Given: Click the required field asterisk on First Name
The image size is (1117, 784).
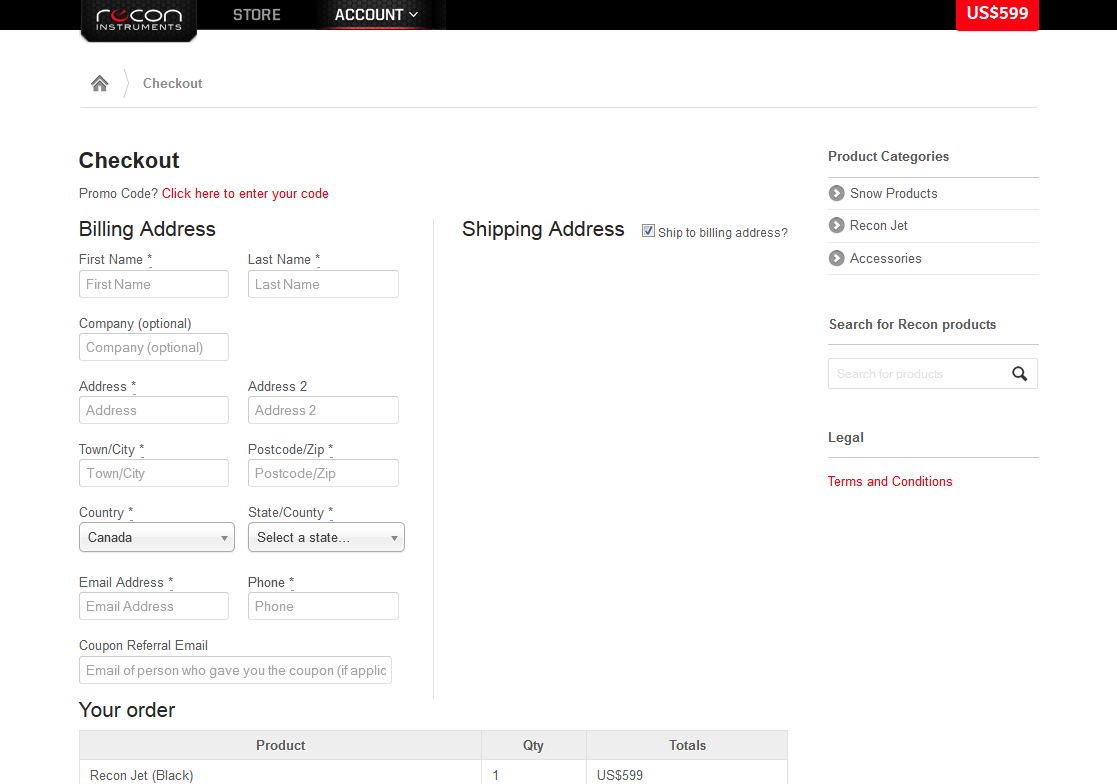Looking at the screenshot, I should coord(150,258).
